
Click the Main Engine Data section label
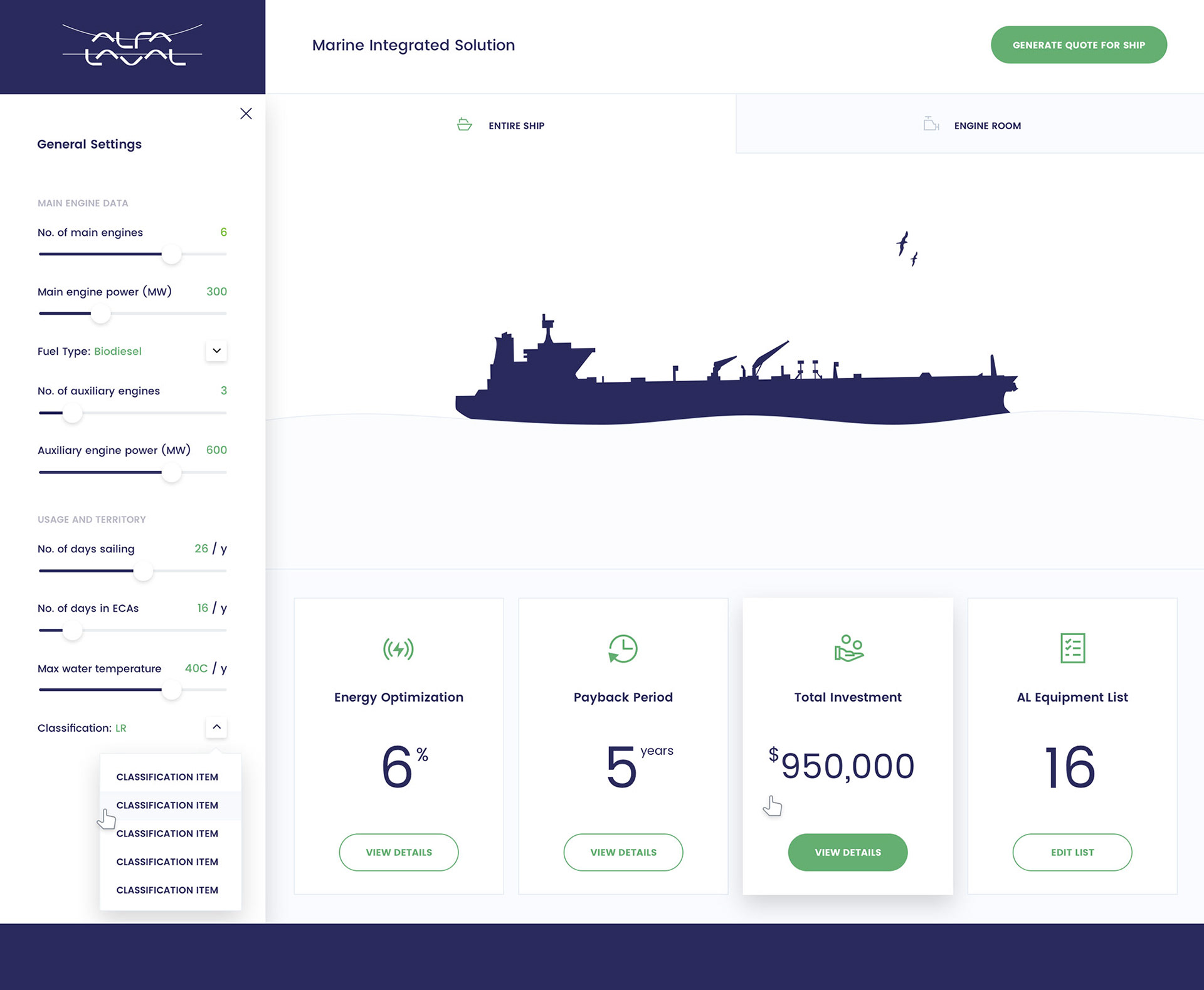(x=83, y=203)
